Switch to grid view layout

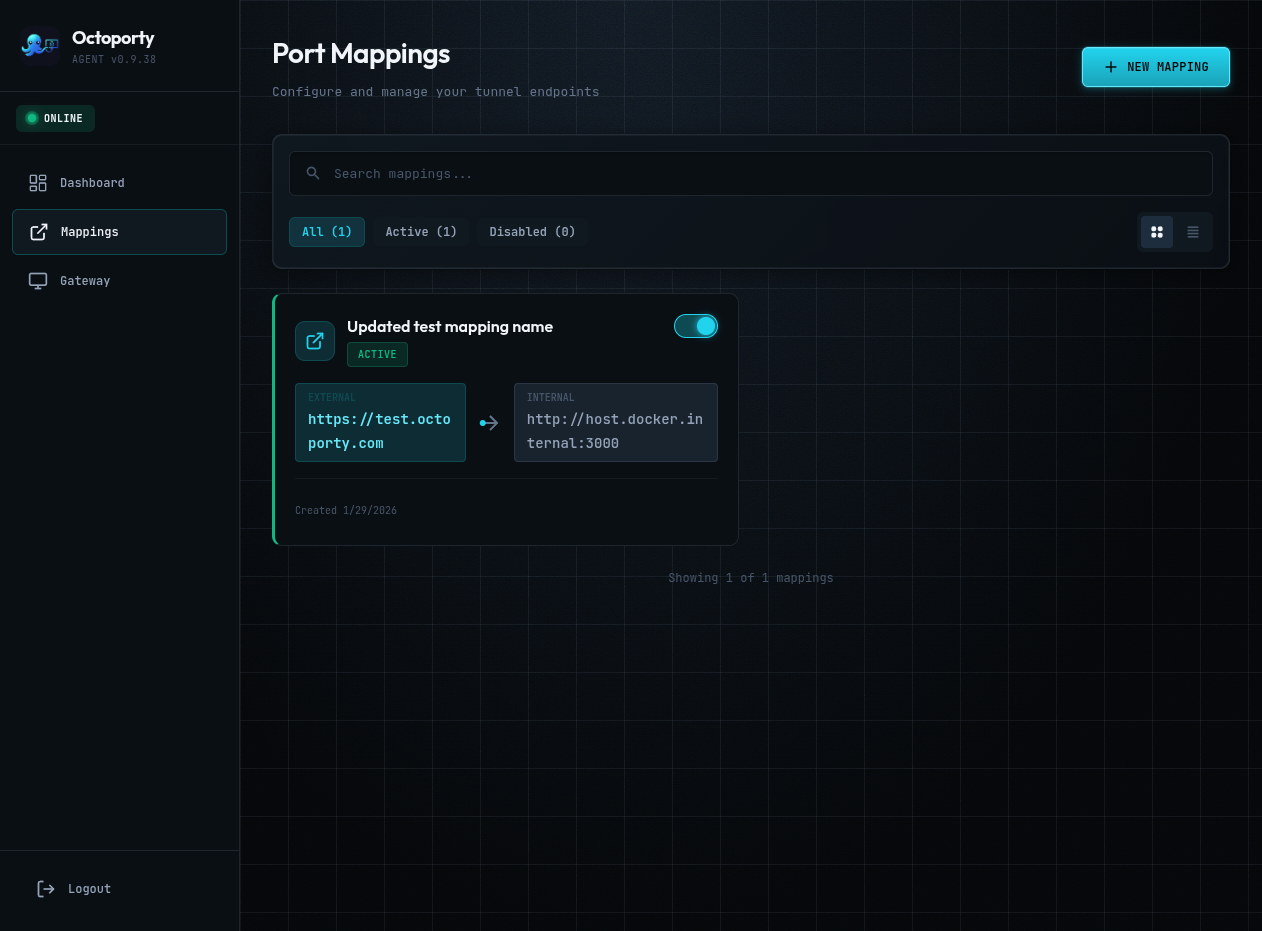pos(1157,232)
